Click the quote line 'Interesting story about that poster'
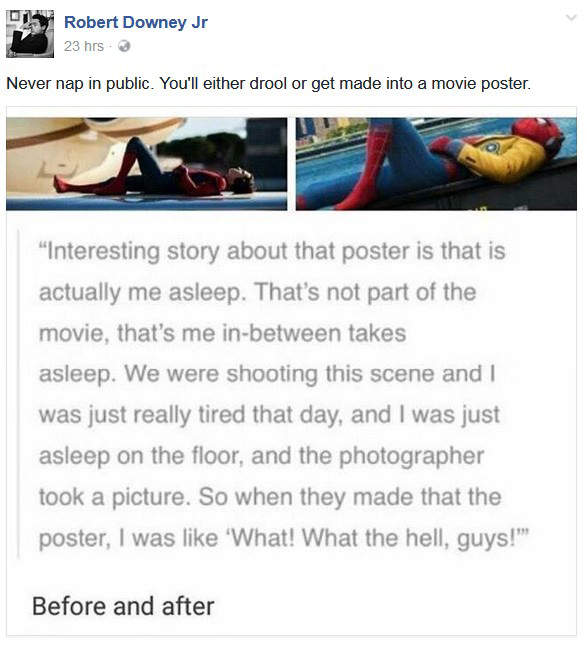The width and height of the screenshot is (587, 661). pyautogui.click(x=272, y=252)
